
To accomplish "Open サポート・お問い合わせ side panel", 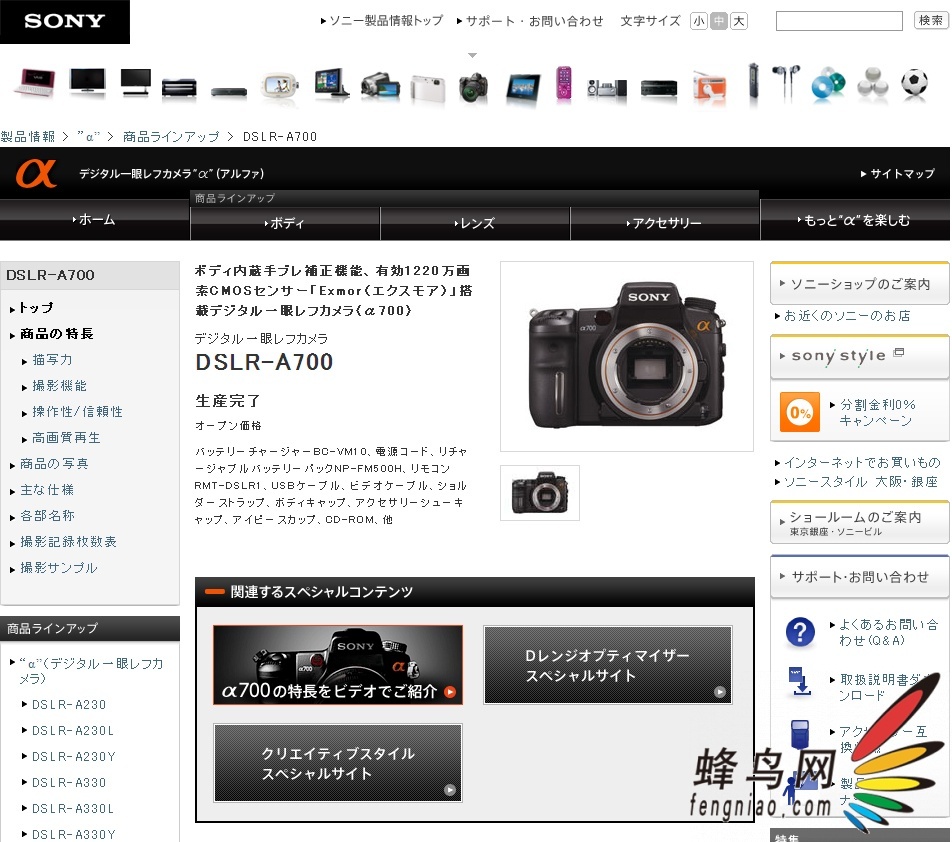I will tap(859, 577).
